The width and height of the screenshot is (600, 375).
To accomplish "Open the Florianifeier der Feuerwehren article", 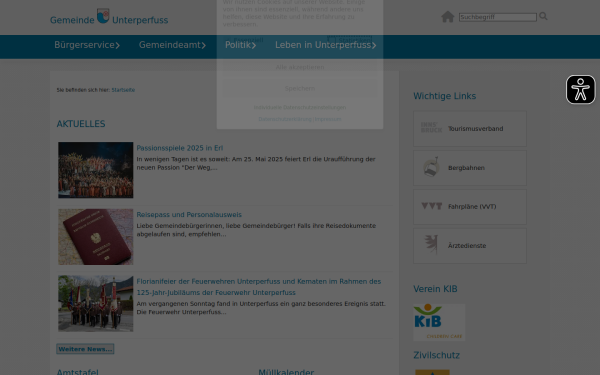I will (x=259, y=287).
